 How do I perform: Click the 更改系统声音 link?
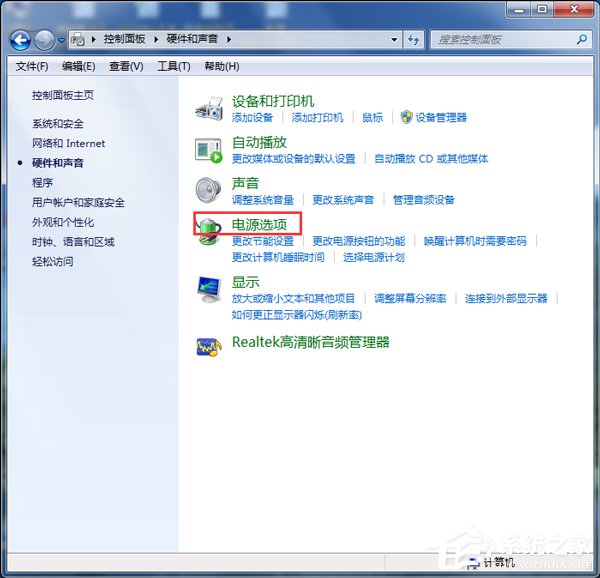coord(343,200)
